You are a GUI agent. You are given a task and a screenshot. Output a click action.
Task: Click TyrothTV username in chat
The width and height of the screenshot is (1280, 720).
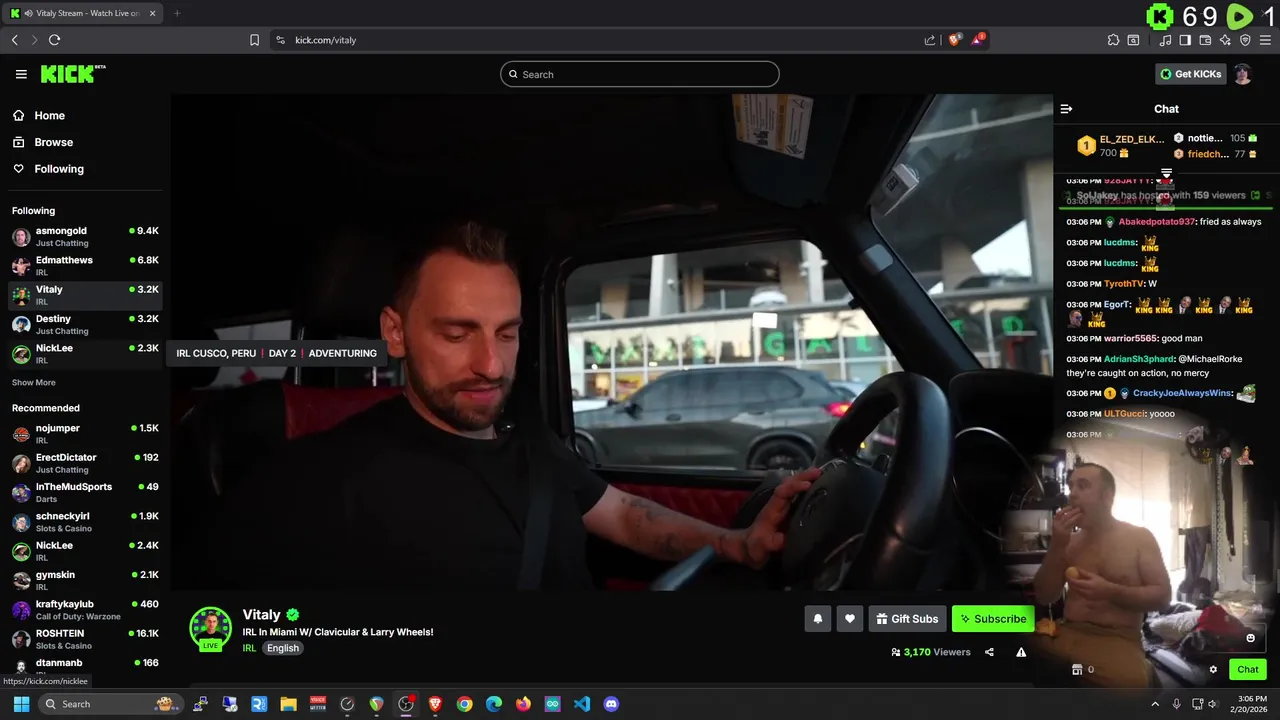click(1124, 284)
